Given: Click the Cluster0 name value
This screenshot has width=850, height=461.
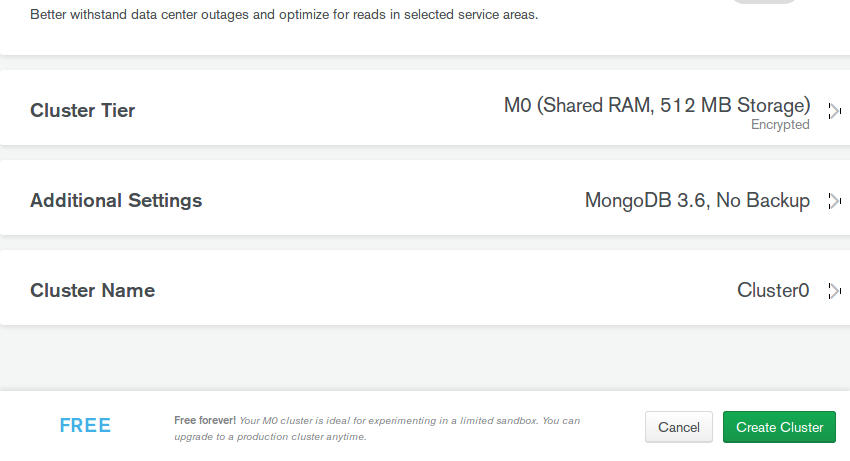Looking at the screenshot, I should [773, 290].
